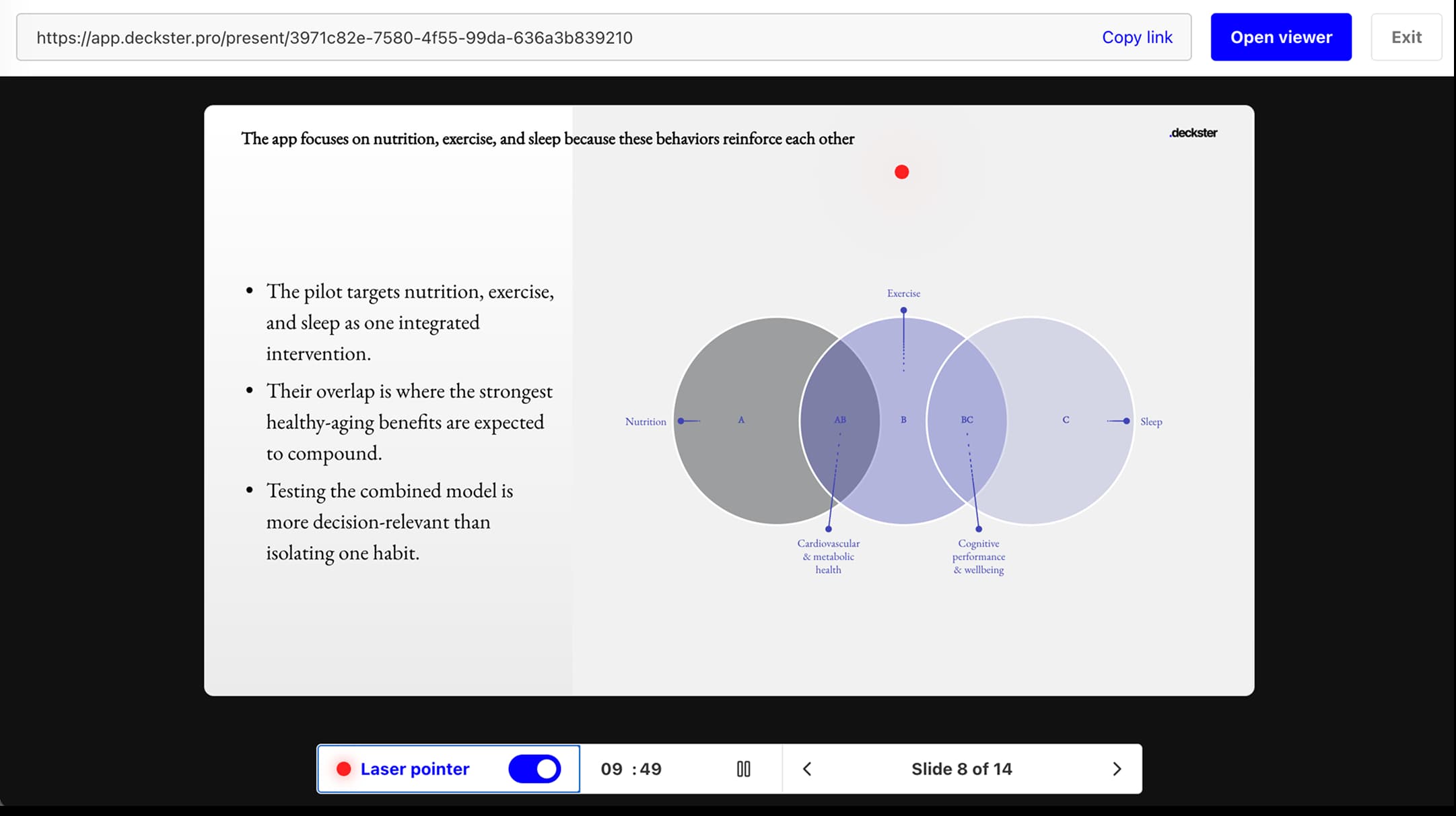The image size is (1456, 816).
Task: Click the Exercise label marker dot
Action: (903, 310)
